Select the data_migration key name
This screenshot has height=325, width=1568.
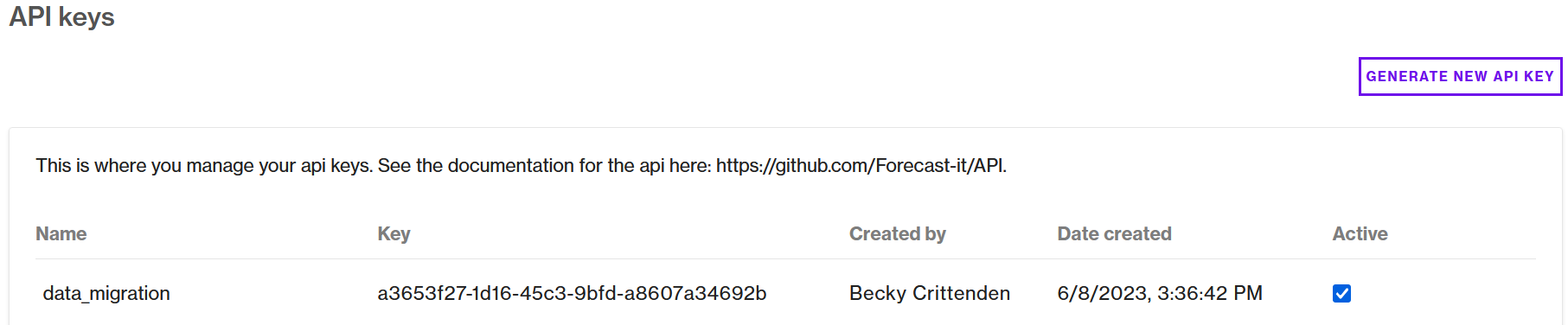[106, 294]
